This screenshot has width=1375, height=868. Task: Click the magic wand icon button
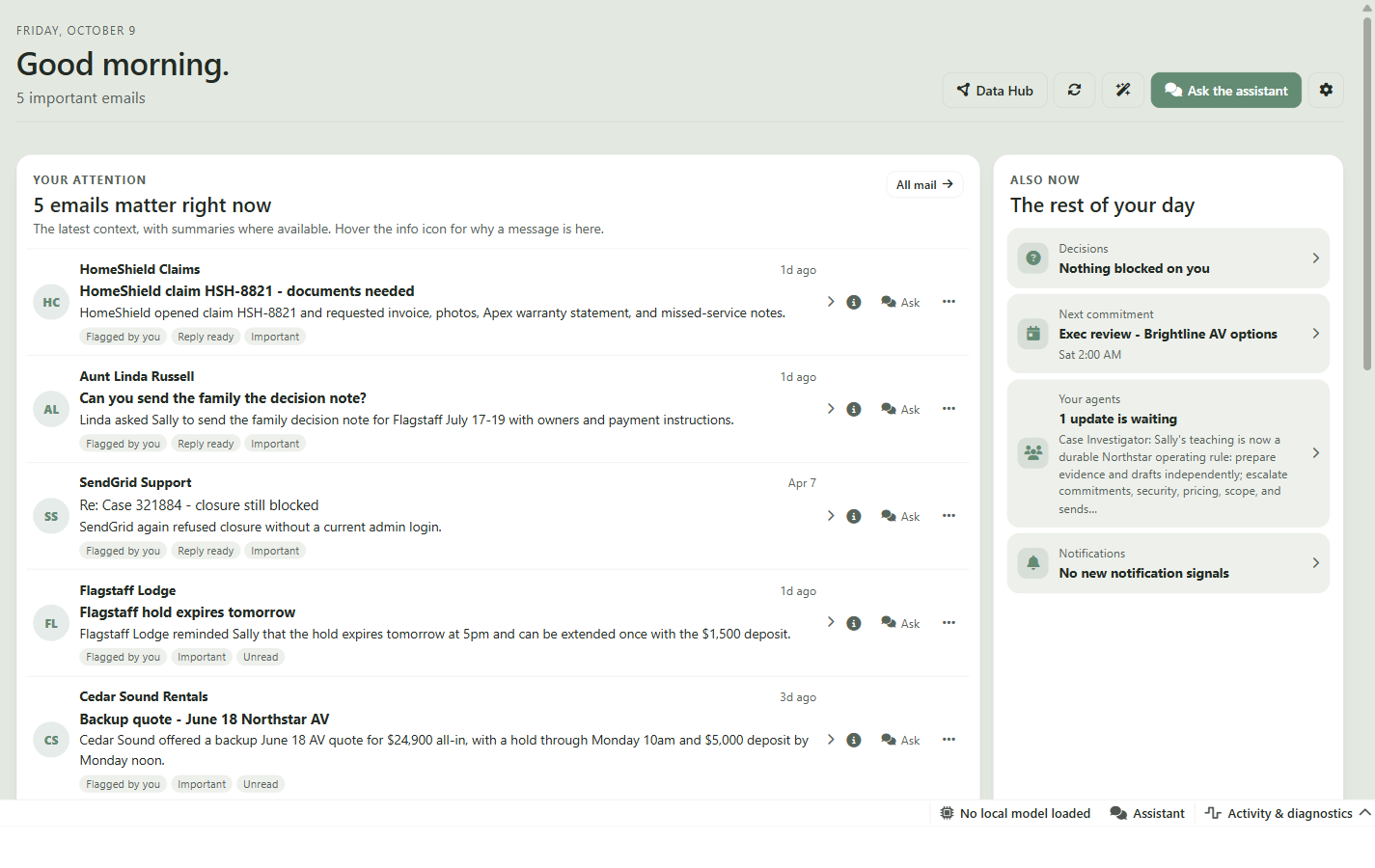(x=1123, y=90)
